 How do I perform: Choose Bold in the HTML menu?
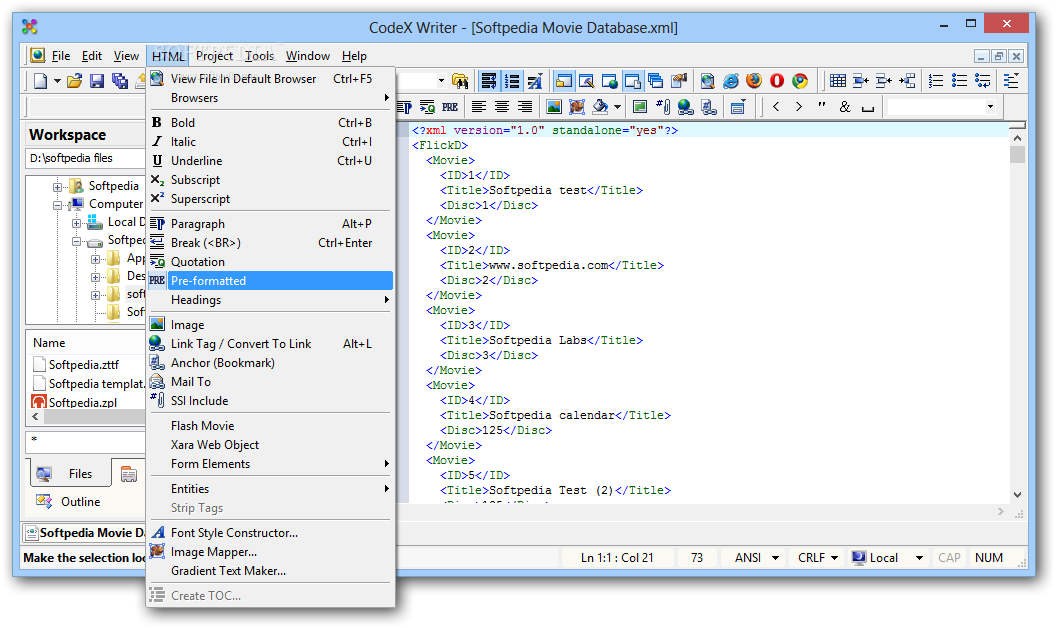pyautogui.click(x=270, y=123)
